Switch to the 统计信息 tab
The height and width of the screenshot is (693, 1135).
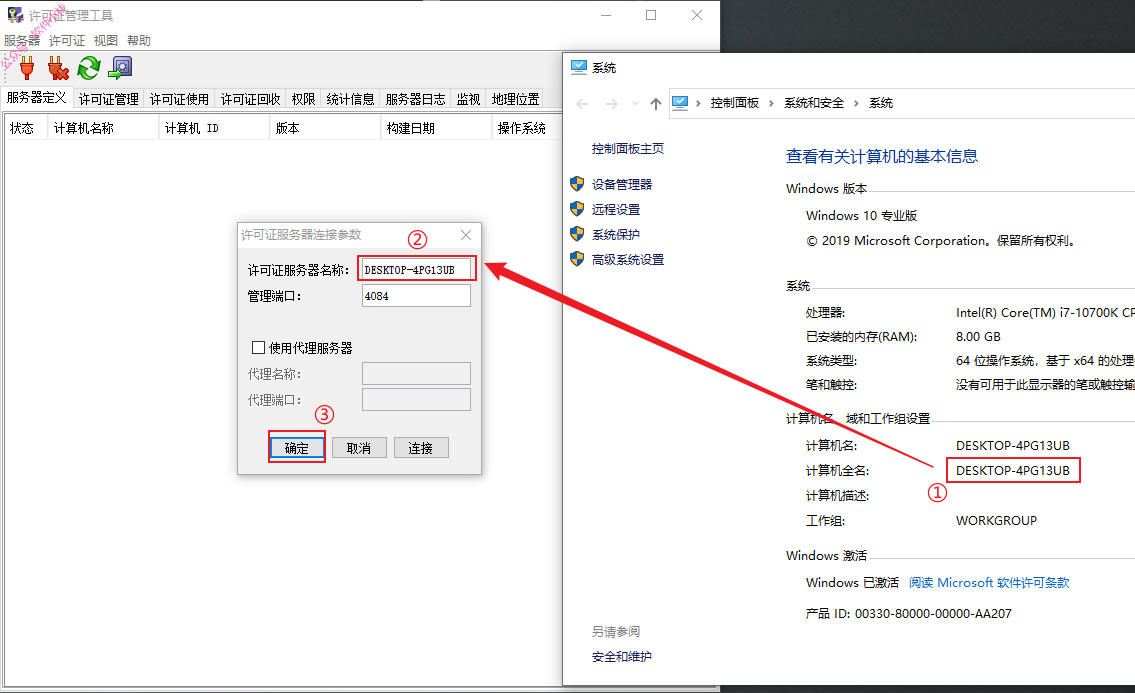350,99
